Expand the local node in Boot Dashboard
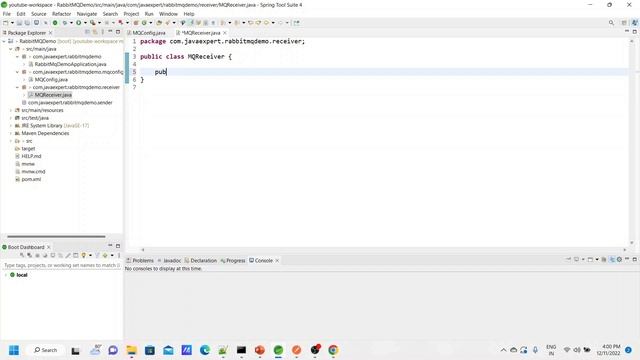640x360 pixels. [6, 275]
